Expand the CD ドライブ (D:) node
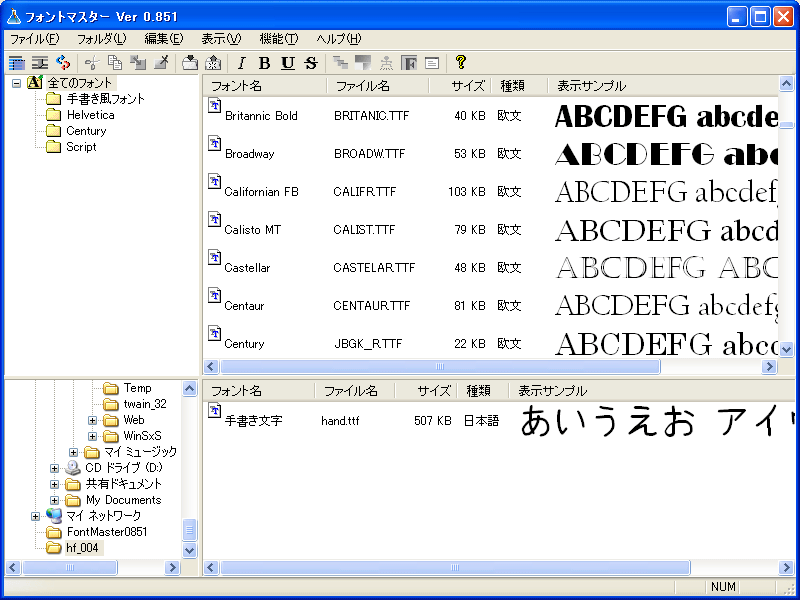Viewport: 800px width, 600px height. pos(55,468)
